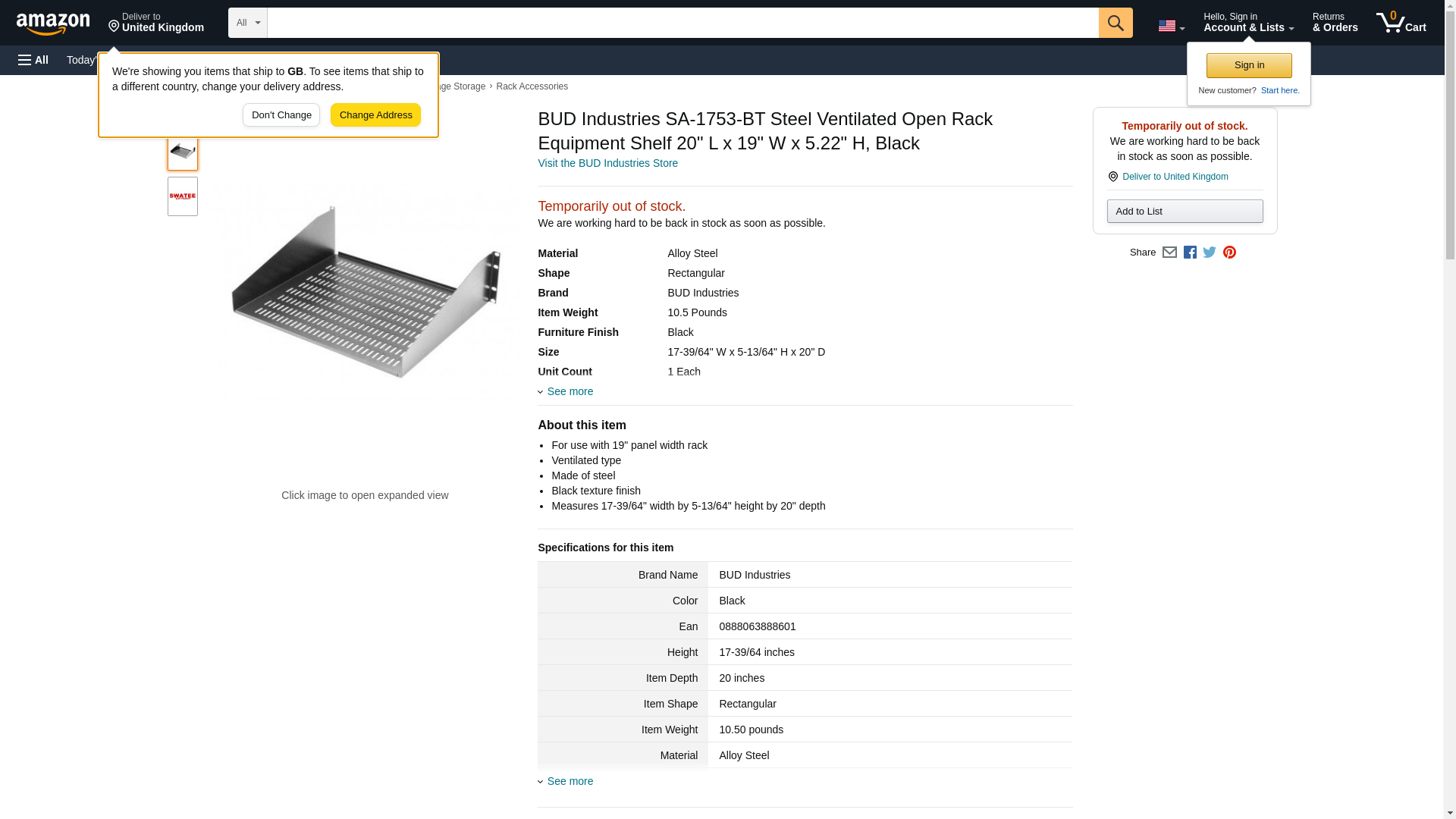Image resolution: width=1456 pixels, height=819 pixels.
Task: Open the language flag dropdown
Action: (x=1171, y=26)
